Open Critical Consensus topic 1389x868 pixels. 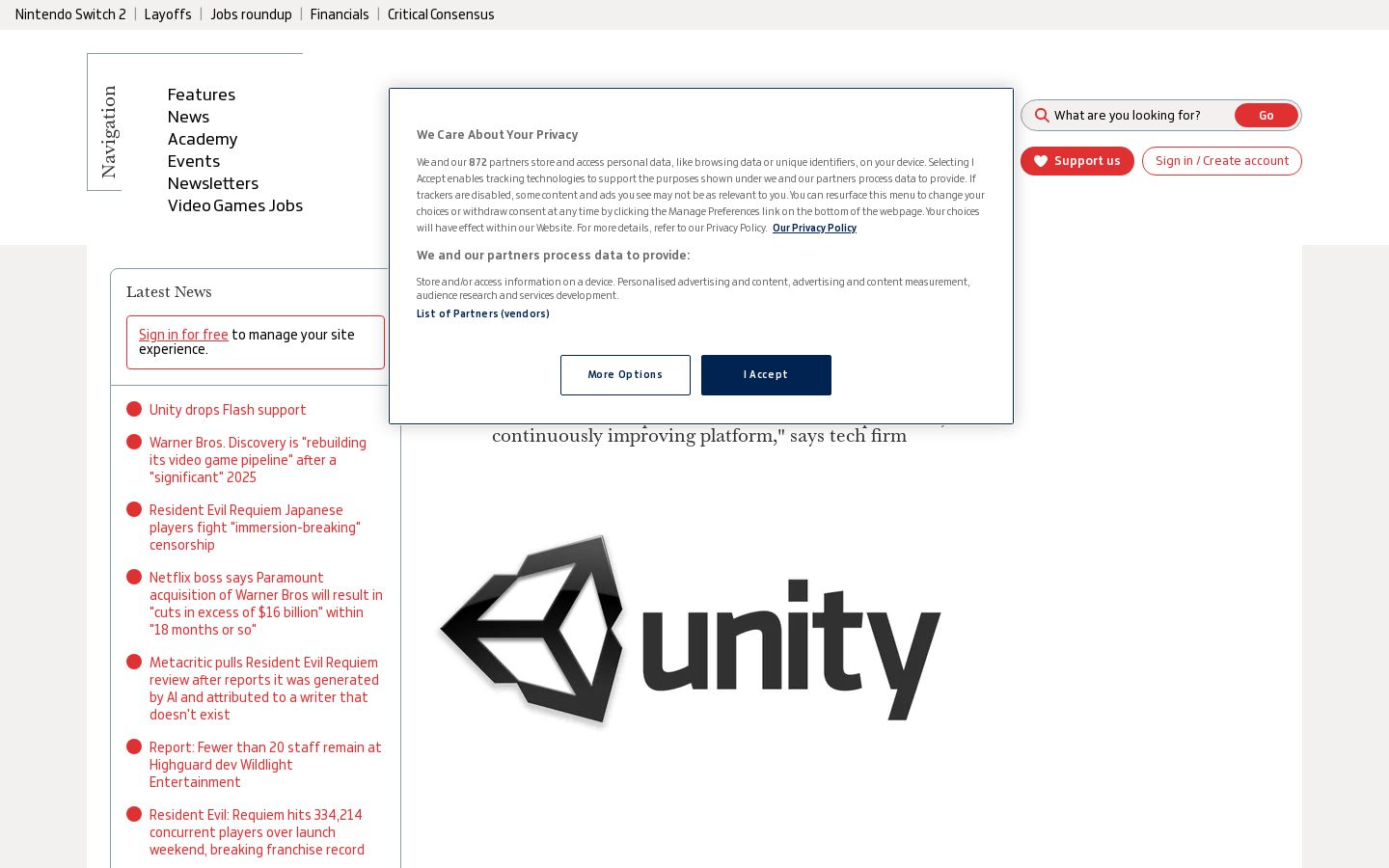[x=441, y=14]
